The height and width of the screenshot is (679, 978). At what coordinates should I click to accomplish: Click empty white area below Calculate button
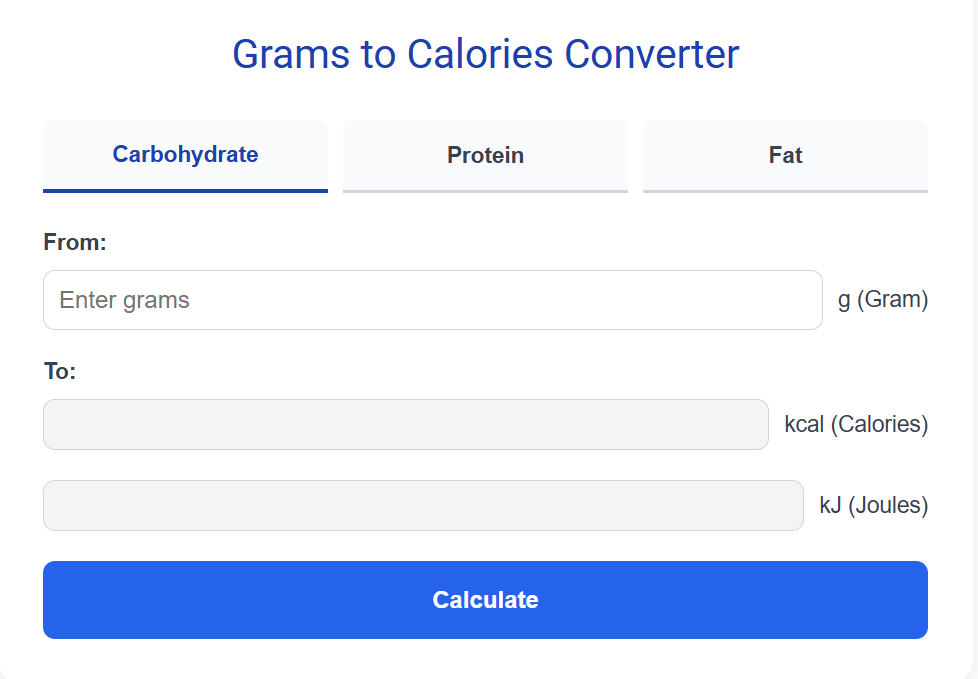pos(485,658)
